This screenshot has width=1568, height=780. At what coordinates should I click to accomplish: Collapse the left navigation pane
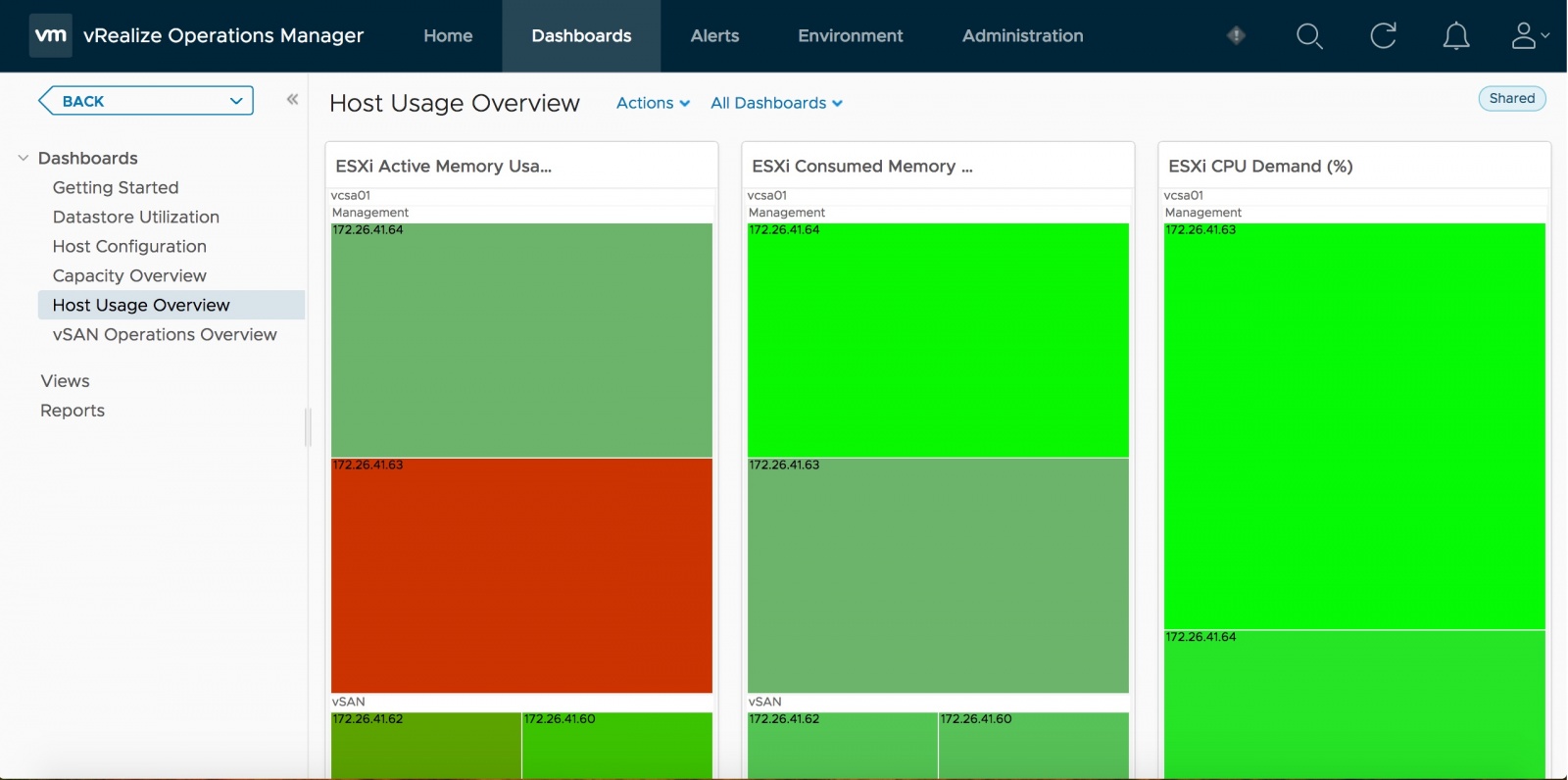[292, 99]
